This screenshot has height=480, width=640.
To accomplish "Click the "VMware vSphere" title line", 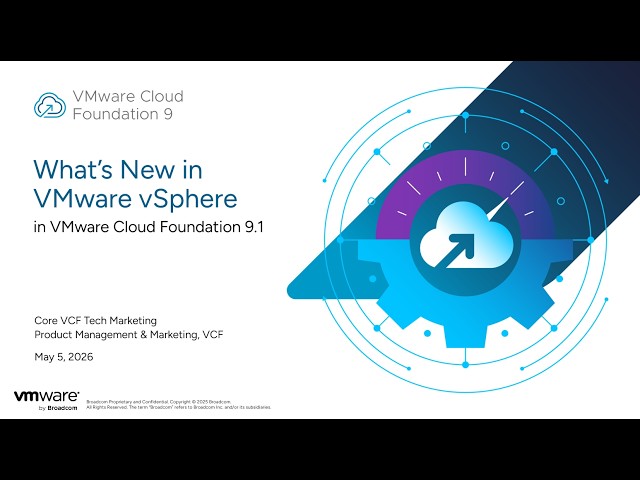I will (135, 198).
